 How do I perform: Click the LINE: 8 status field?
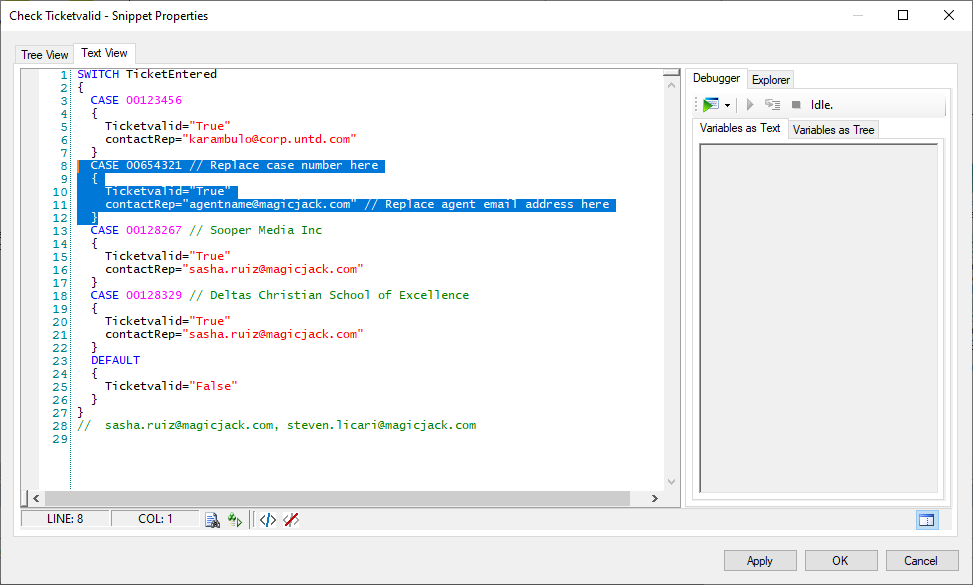pos(65,519)
